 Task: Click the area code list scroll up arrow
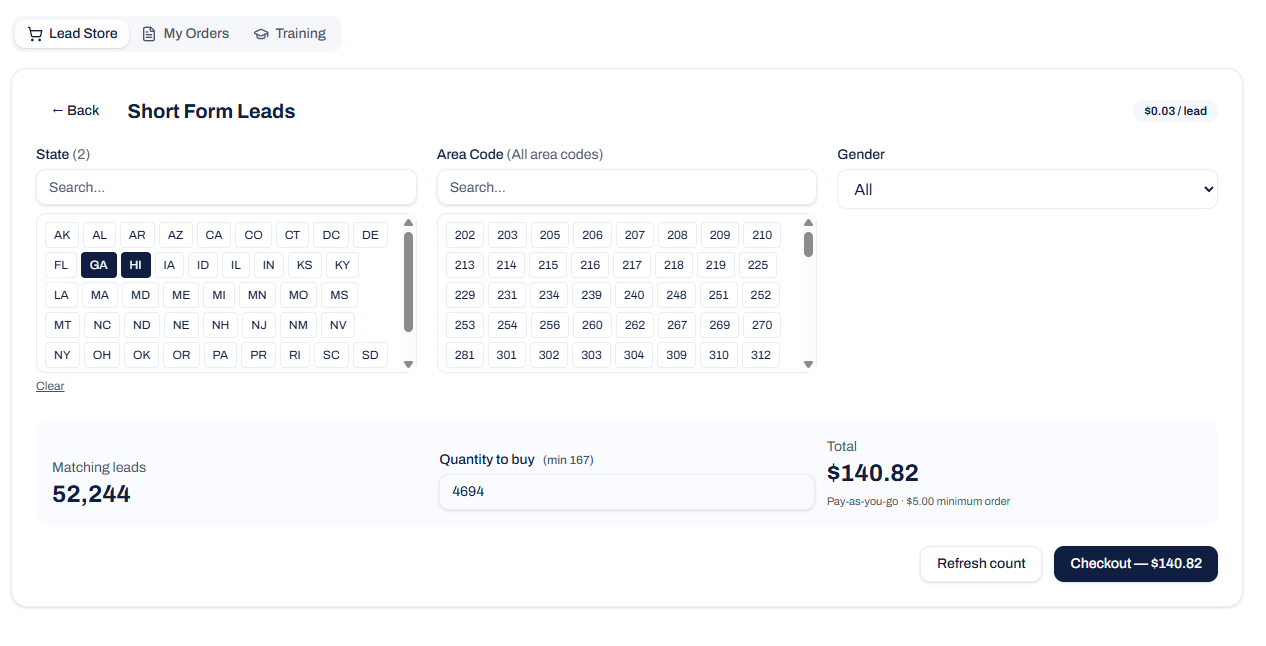pos(808,223)
